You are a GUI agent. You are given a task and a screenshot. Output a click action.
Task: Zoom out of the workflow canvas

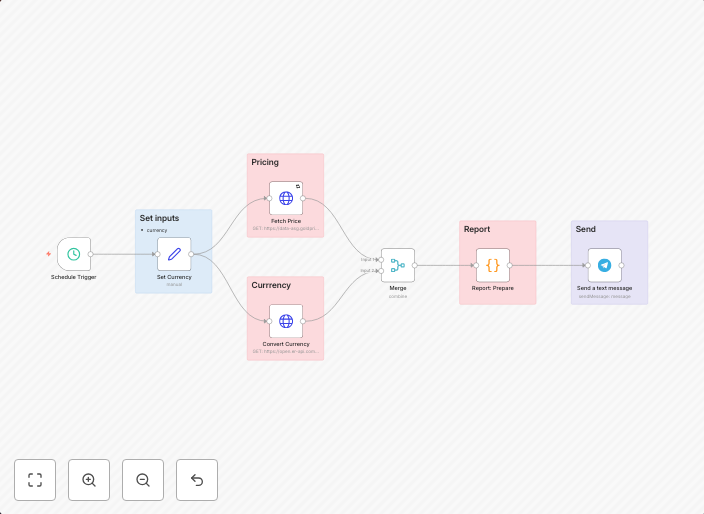click(x=143, y=480)
